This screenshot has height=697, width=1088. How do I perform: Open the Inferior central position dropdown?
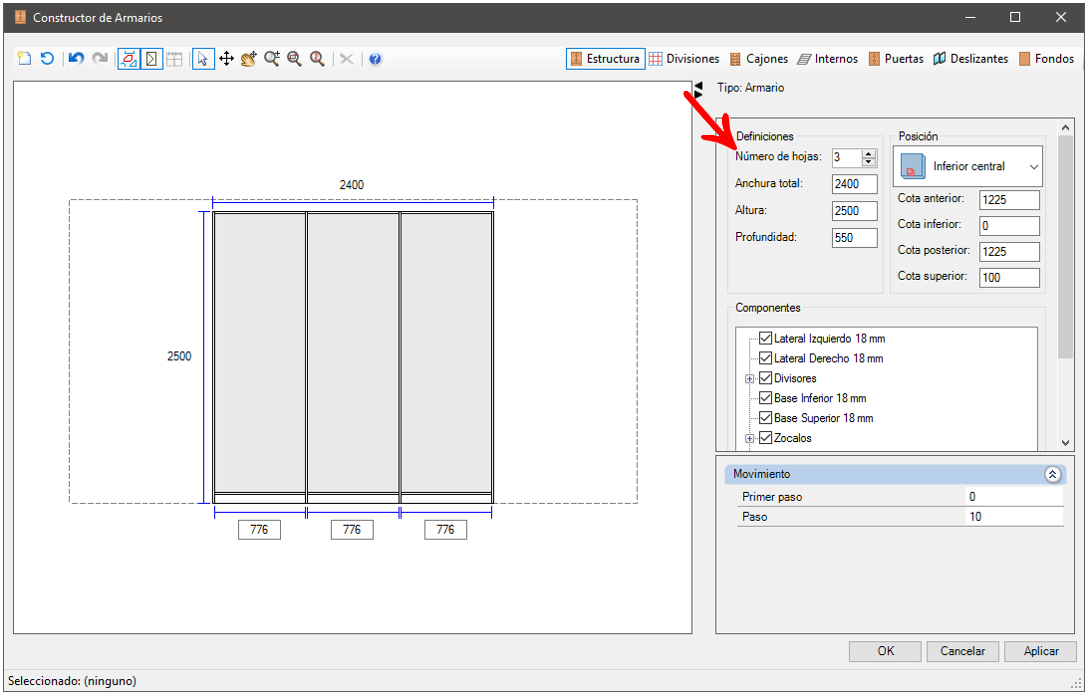tap(968, 167)
